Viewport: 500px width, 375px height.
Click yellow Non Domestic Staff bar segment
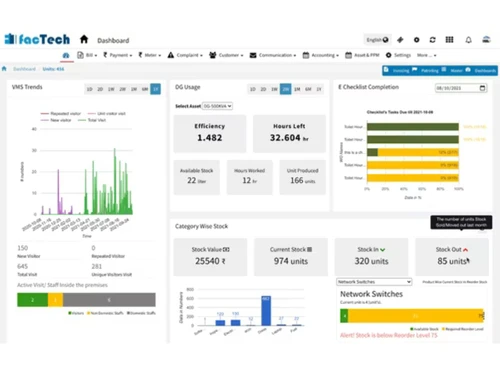pyautogui.click(x=55, y=300)
